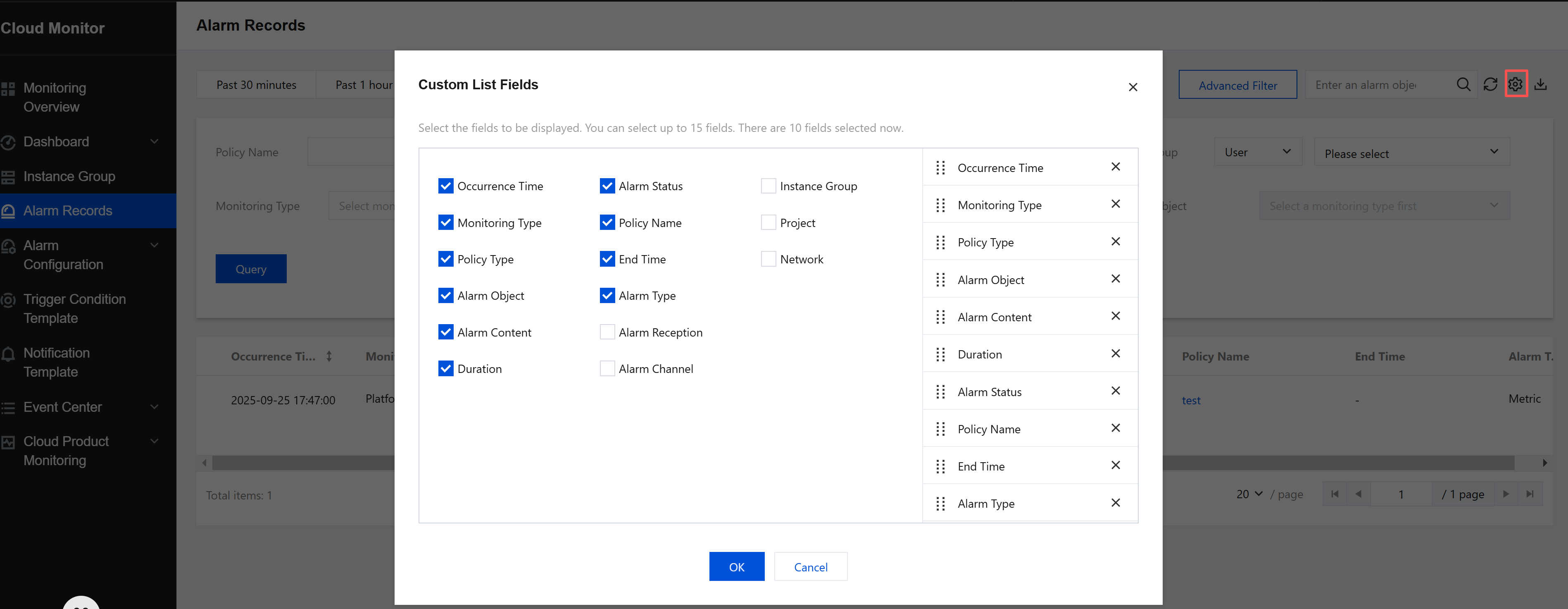Image resolution: width=1568 pixels, height=609 pixels.
Task: Select Alarm Records in sidebar
Action: pyautogui.click(x=88, y=211)
